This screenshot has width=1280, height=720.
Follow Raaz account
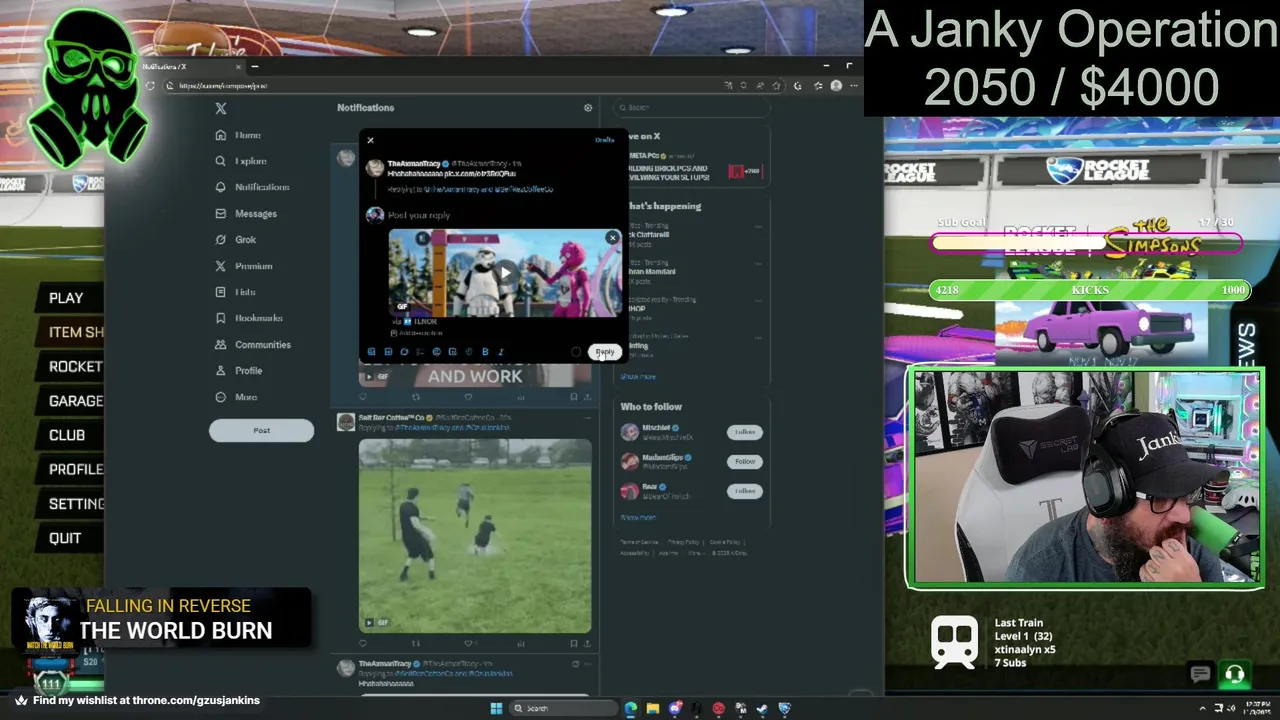pyautogui.click(x=745, y=491)
